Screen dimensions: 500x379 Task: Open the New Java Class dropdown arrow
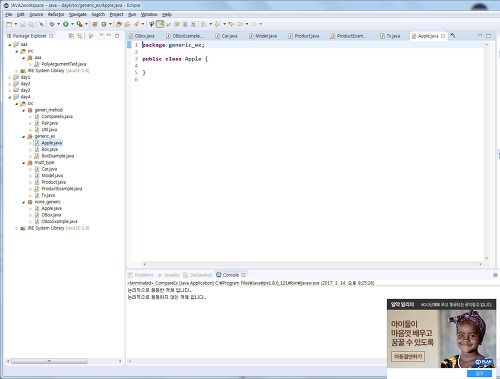(x=110, y=24)
